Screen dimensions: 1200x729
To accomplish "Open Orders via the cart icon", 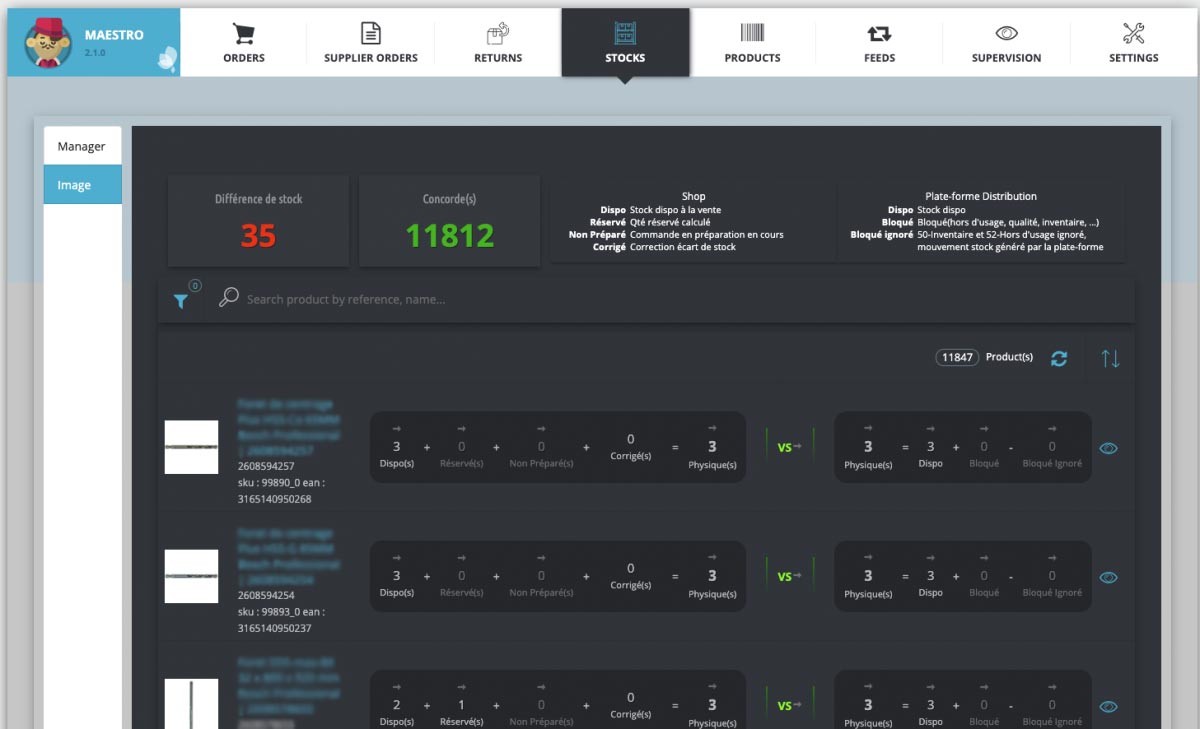I will [243, 34].
